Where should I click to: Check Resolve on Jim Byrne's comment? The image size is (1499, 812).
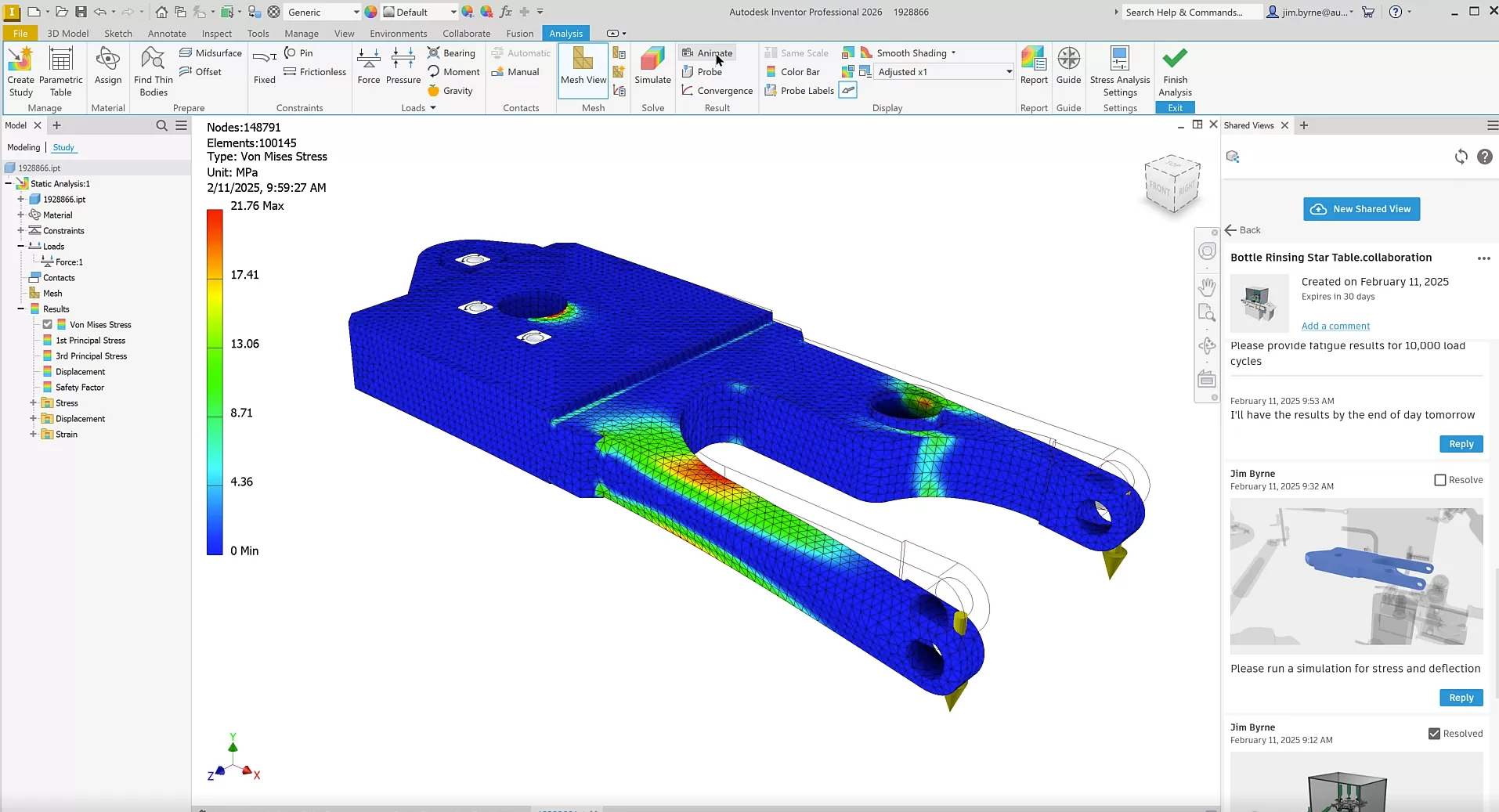(1439, 480)
